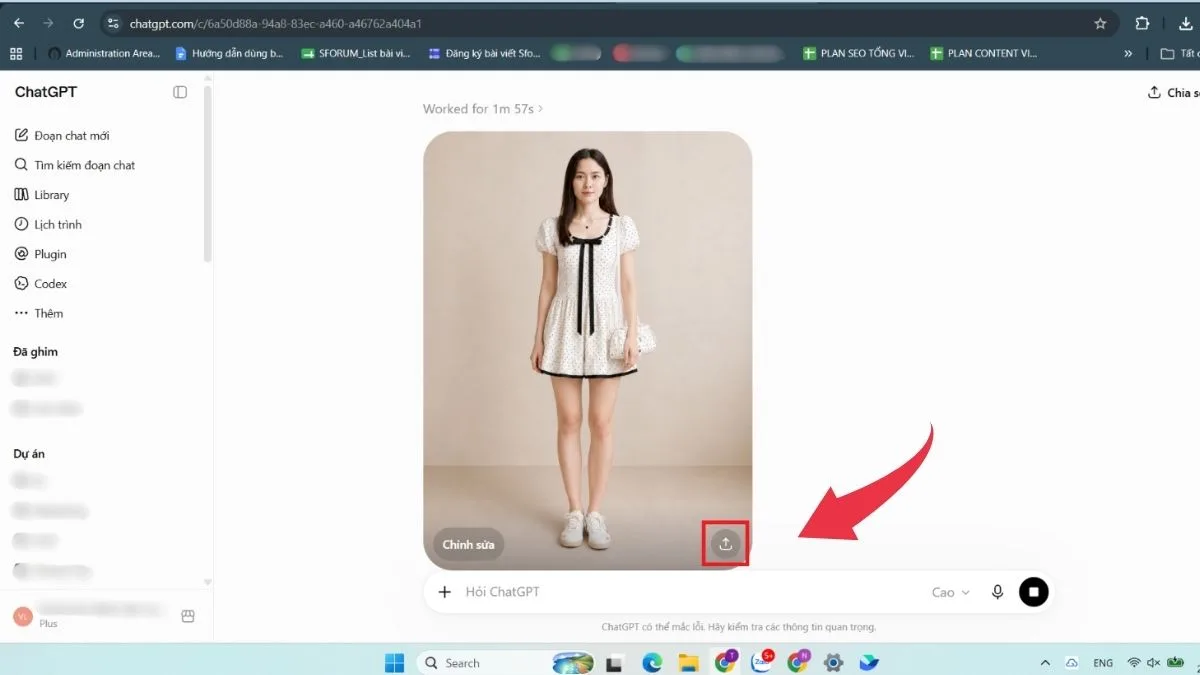Click the 'ChatGPT có thể mắc lỗi' disclaimer text

coord(739,627)
